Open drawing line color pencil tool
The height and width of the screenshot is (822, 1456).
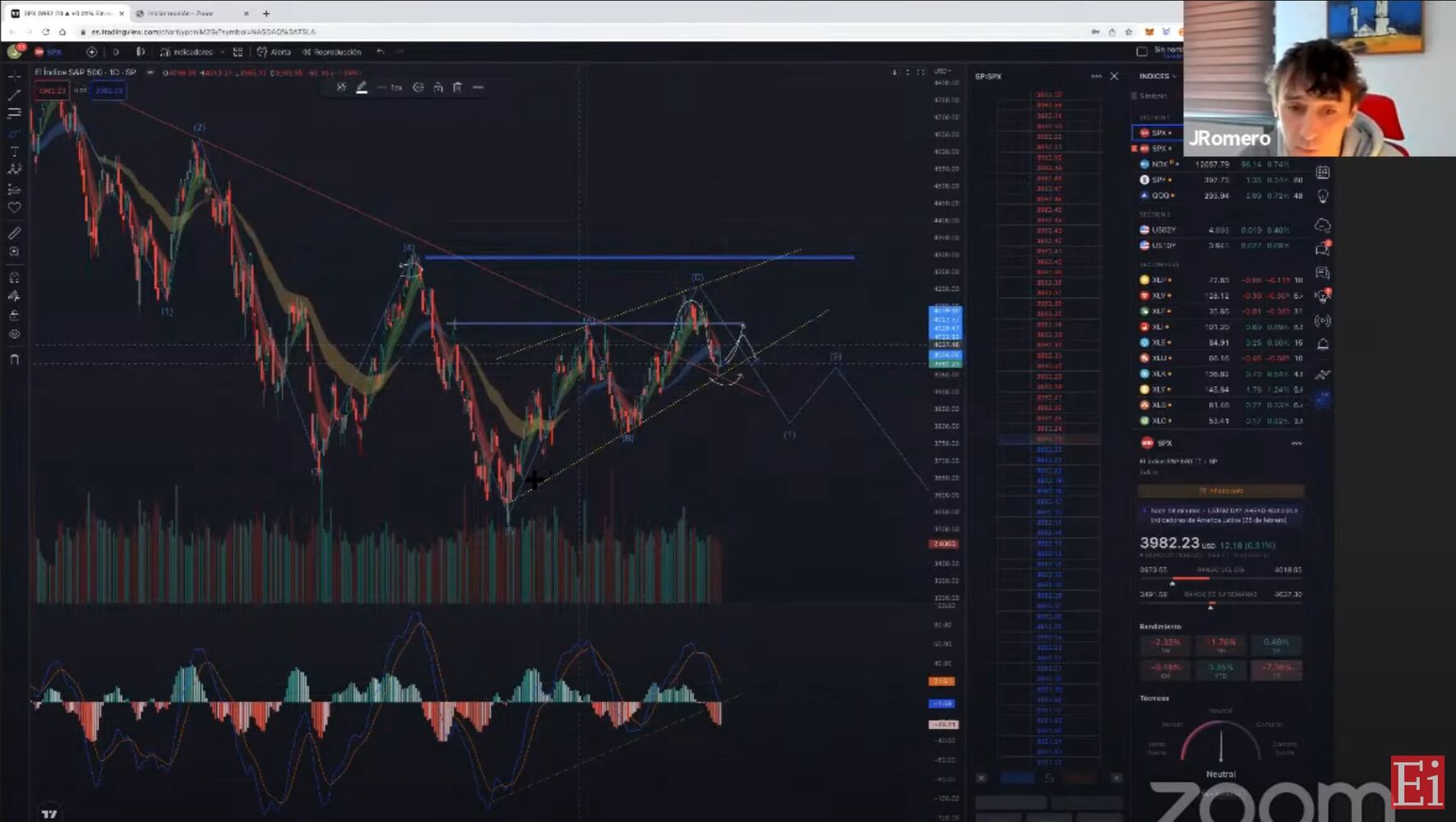[x=362, y=87]
